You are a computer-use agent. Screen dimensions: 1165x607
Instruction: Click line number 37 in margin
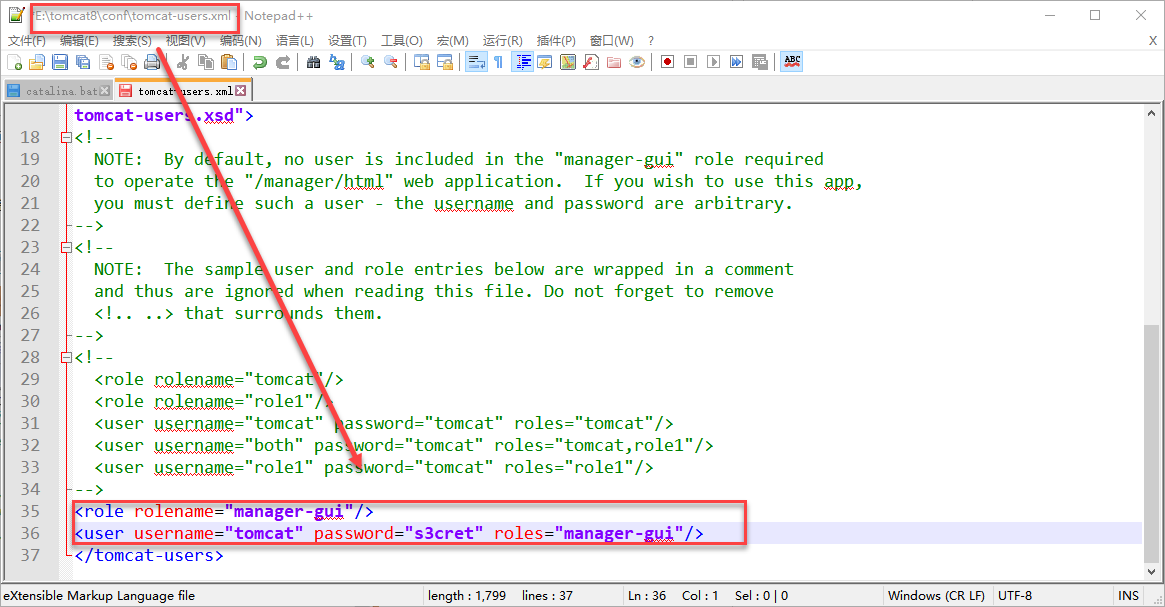tap(30, 556)
